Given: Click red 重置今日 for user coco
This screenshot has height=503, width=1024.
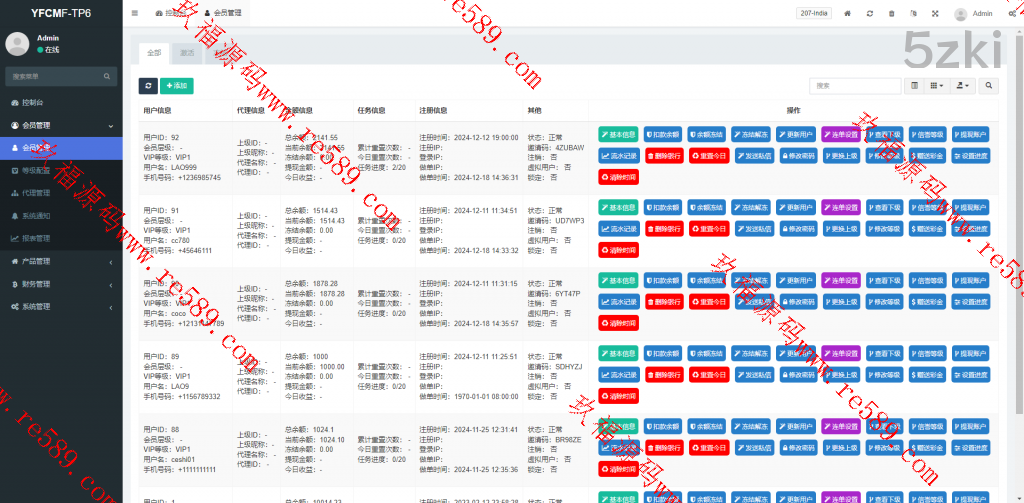Looking at the screenshot, I should pyautogui.click(x=709, y=302).
